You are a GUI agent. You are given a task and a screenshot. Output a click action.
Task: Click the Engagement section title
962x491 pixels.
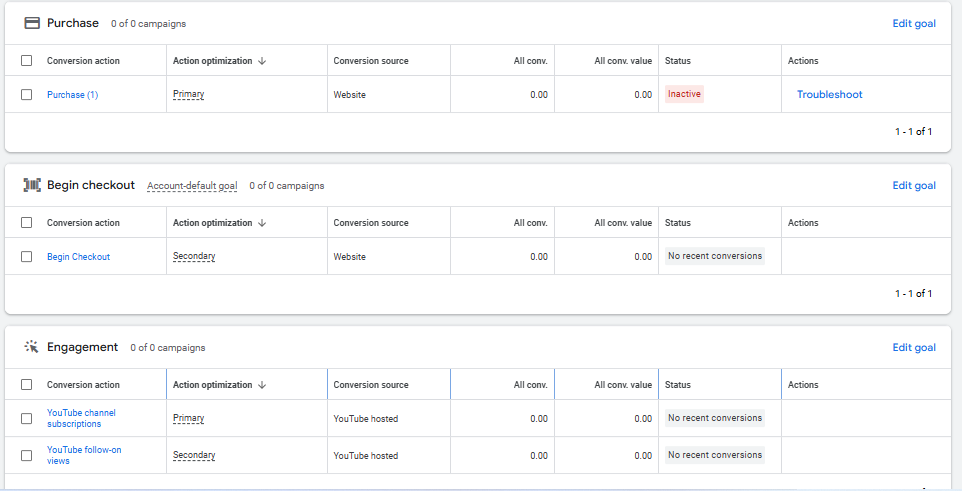tap(82, 347)
